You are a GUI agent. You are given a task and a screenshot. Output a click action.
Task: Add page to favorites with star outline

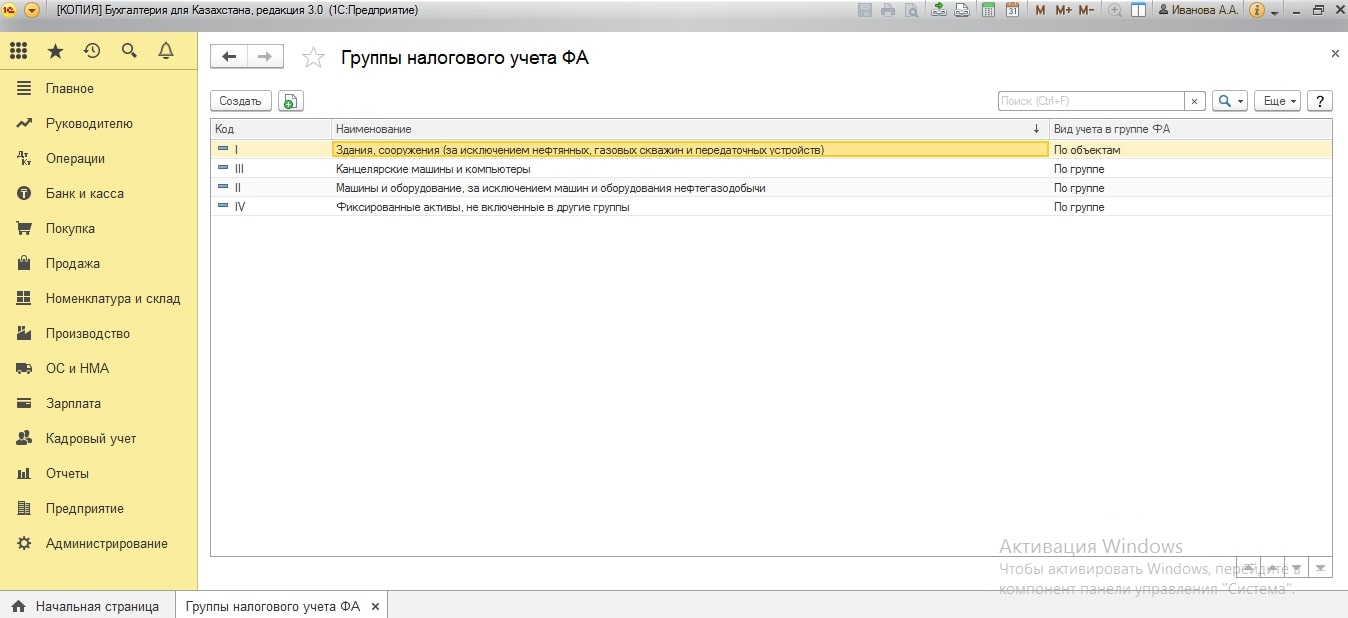click(x=314, y=58)
